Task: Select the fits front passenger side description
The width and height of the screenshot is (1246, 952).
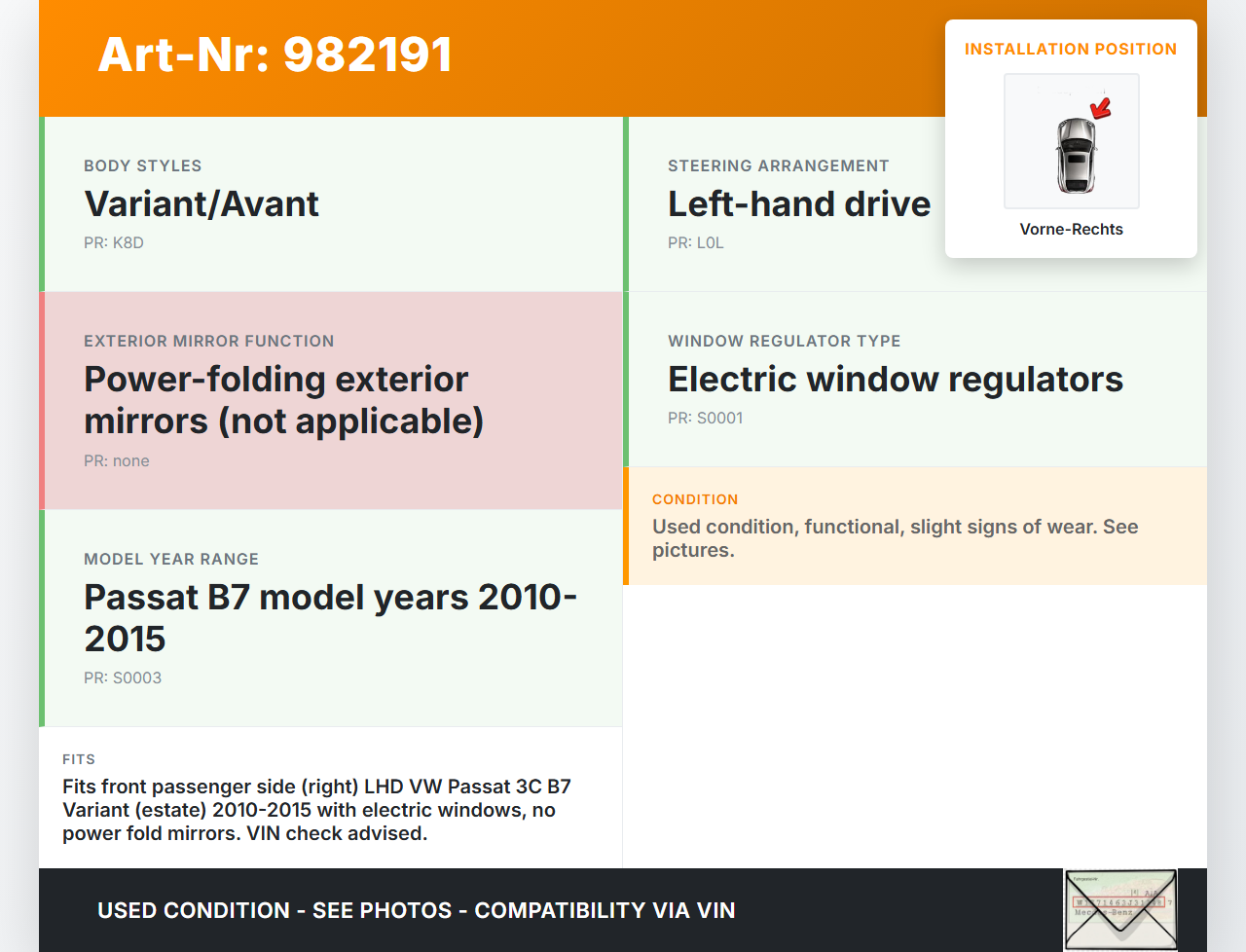Action: pos(317,810)
